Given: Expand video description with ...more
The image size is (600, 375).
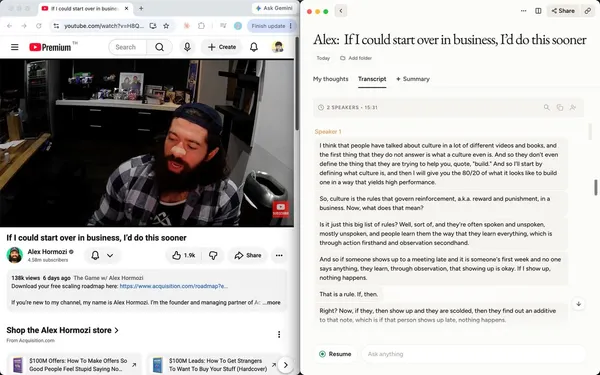Looking at the screenshot, I should (x=272, y=303).
